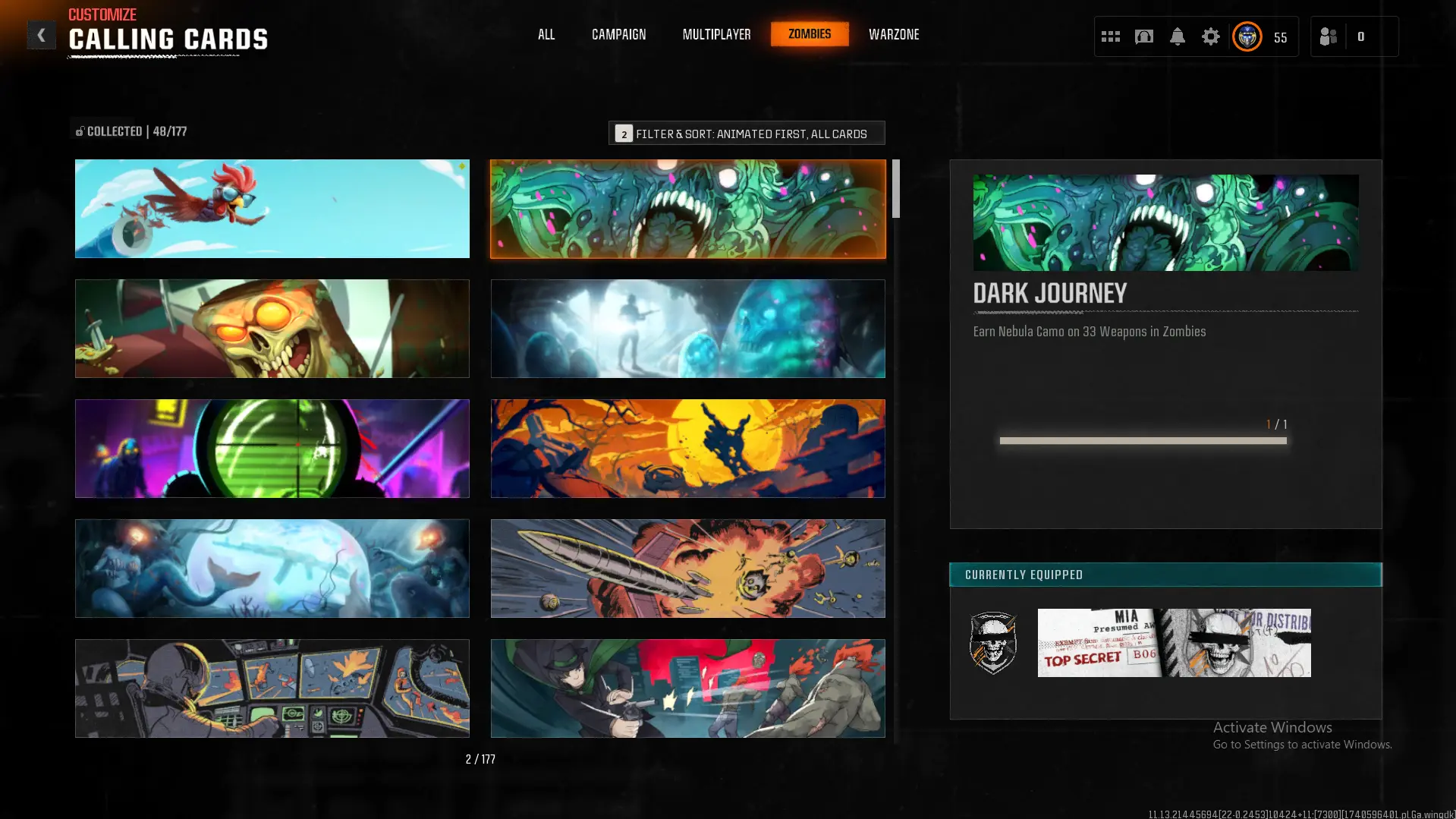This screenshot has width=1456, height=819.
Task: Open the Multiplayer tab
Action: coord(716,34)
